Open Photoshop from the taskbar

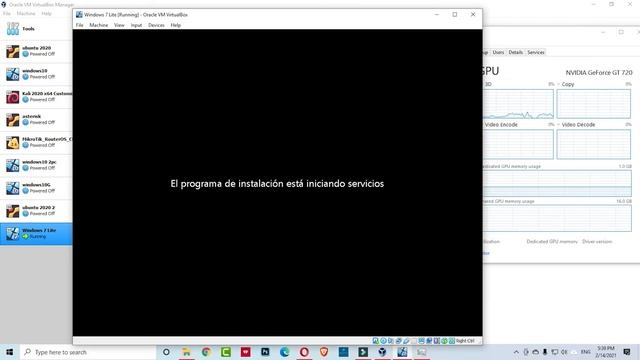coord(265,352)
